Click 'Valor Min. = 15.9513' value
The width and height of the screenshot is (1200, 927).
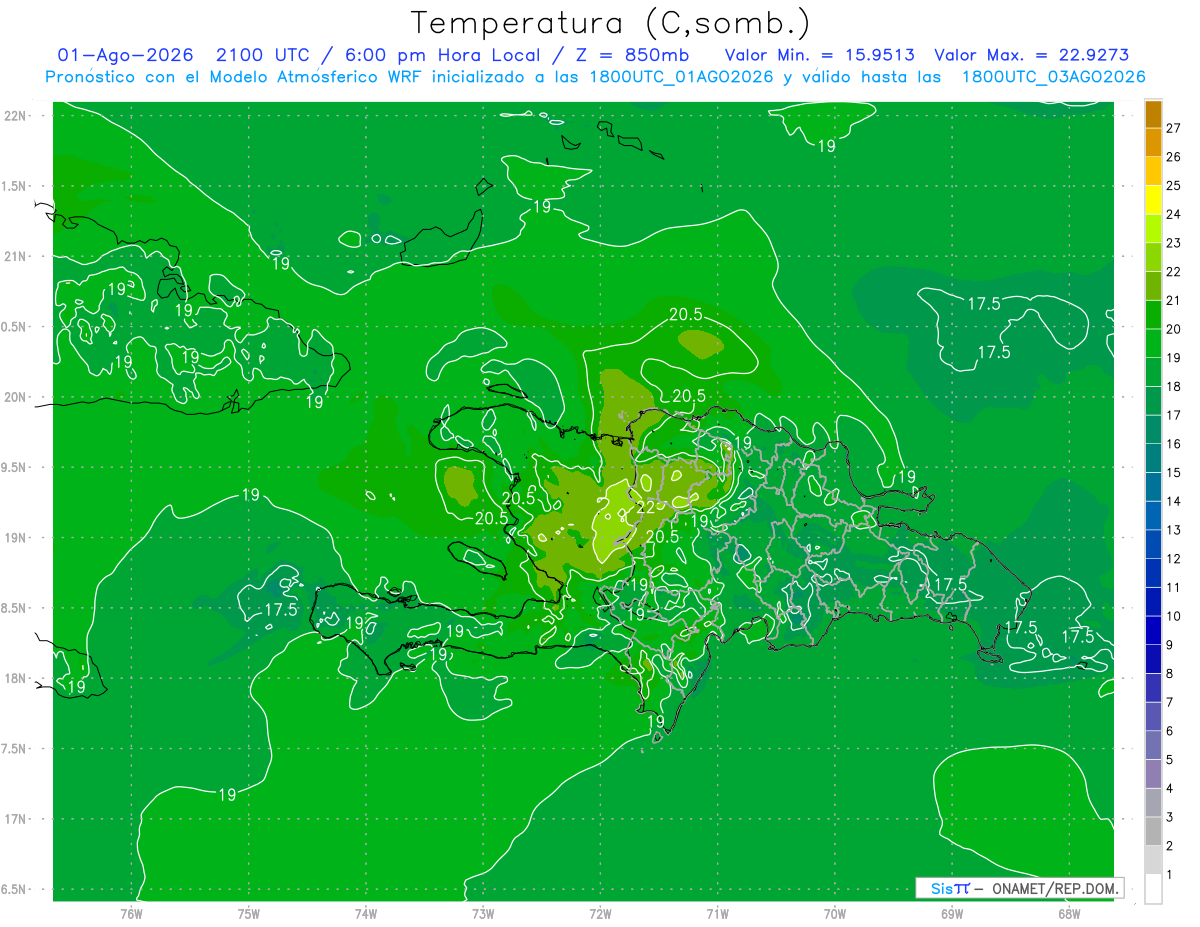819,55
